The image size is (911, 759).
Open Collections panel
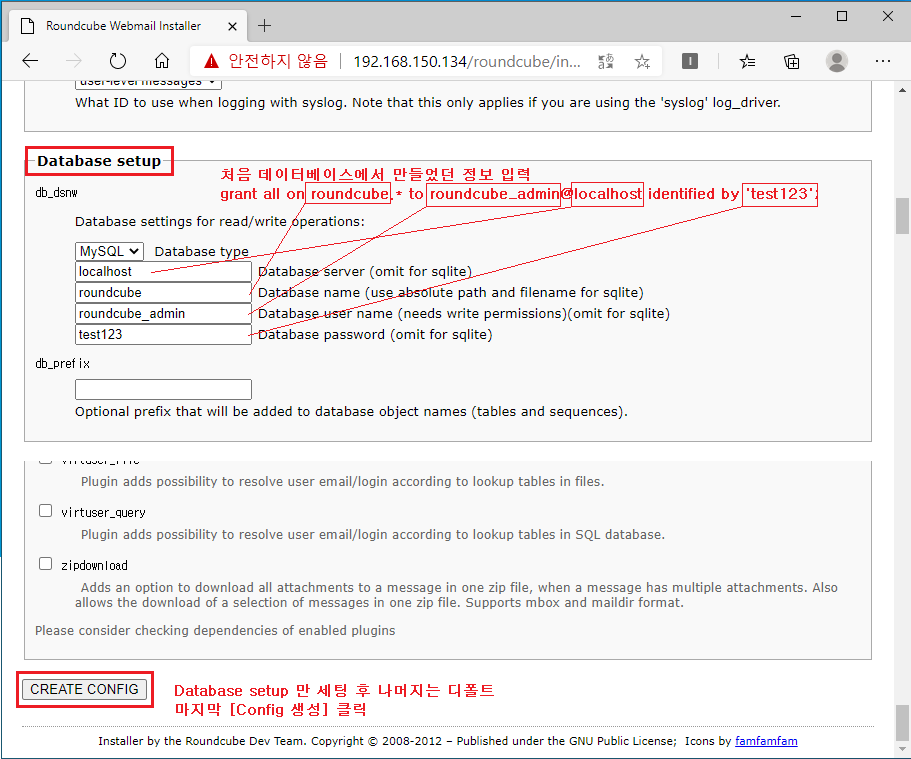pyautogui.click(x=792, y=61)
